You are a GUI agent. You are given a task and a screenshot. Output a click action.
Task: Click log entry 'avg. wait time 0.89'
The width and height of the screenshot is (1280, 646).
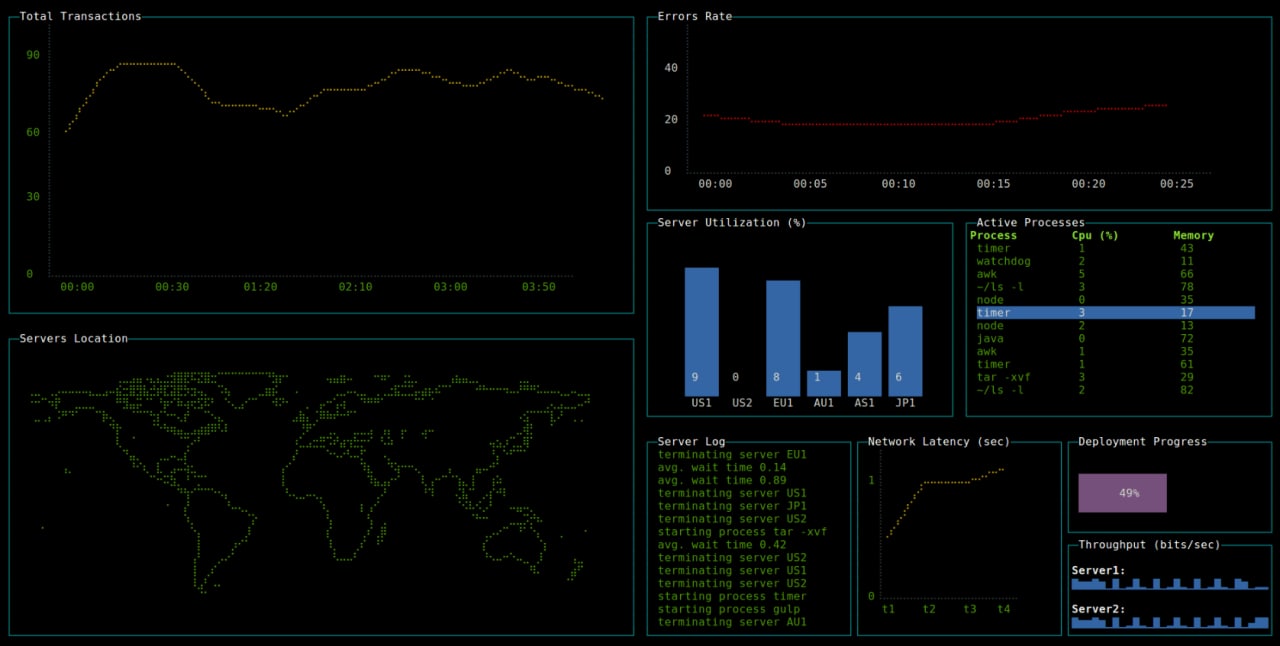pyautogui.click(x=722, y=480)
